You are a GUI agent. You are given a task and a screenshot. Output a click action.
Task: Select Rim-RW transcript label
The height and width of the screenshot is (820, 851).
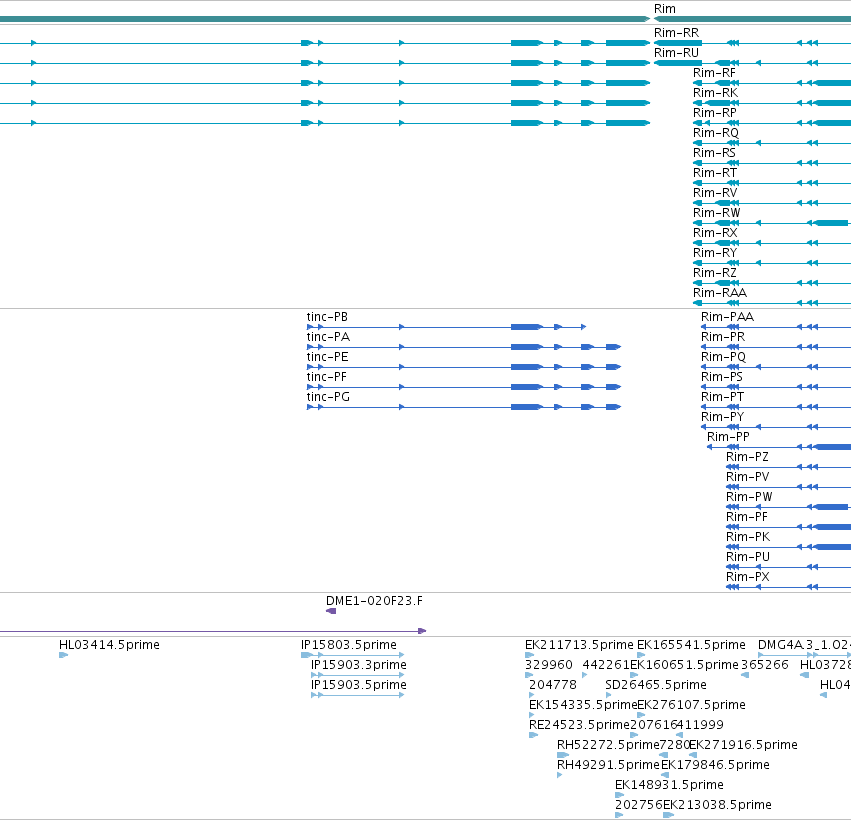click(x=716, y=213)
